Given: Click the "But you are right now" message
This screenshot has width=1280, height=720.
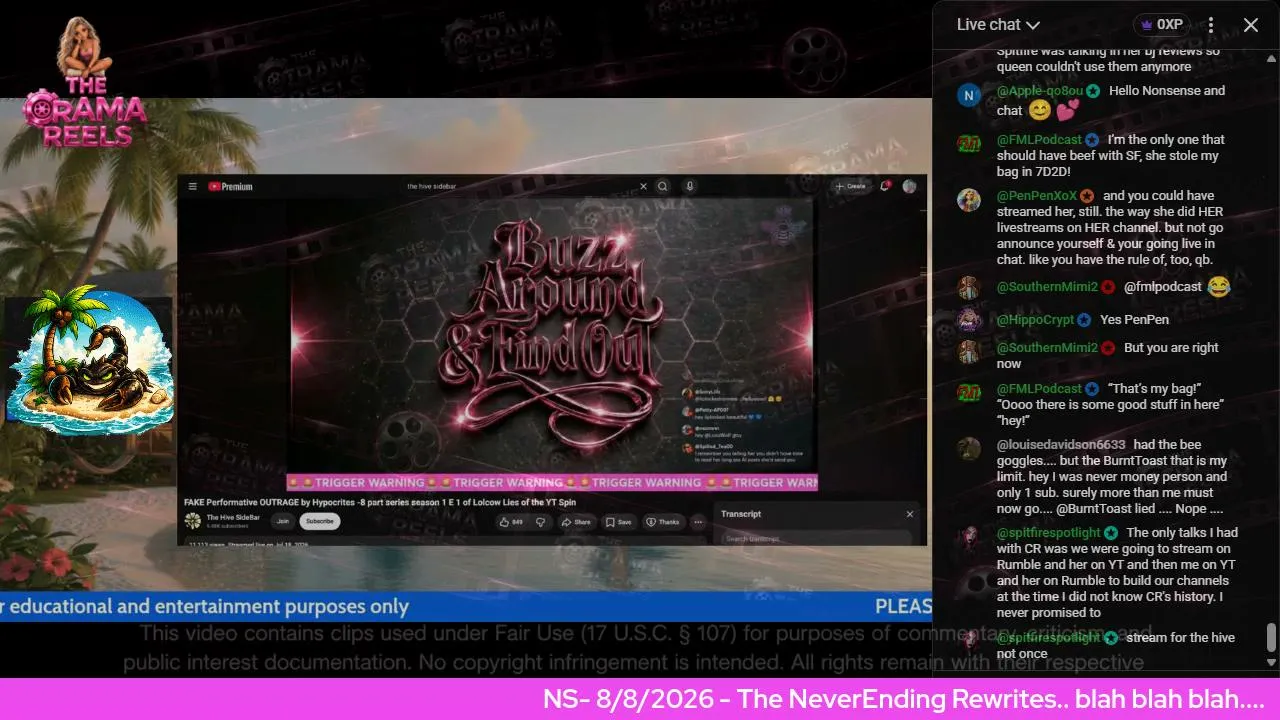Looking at the screenshot, I should 1108,356.
